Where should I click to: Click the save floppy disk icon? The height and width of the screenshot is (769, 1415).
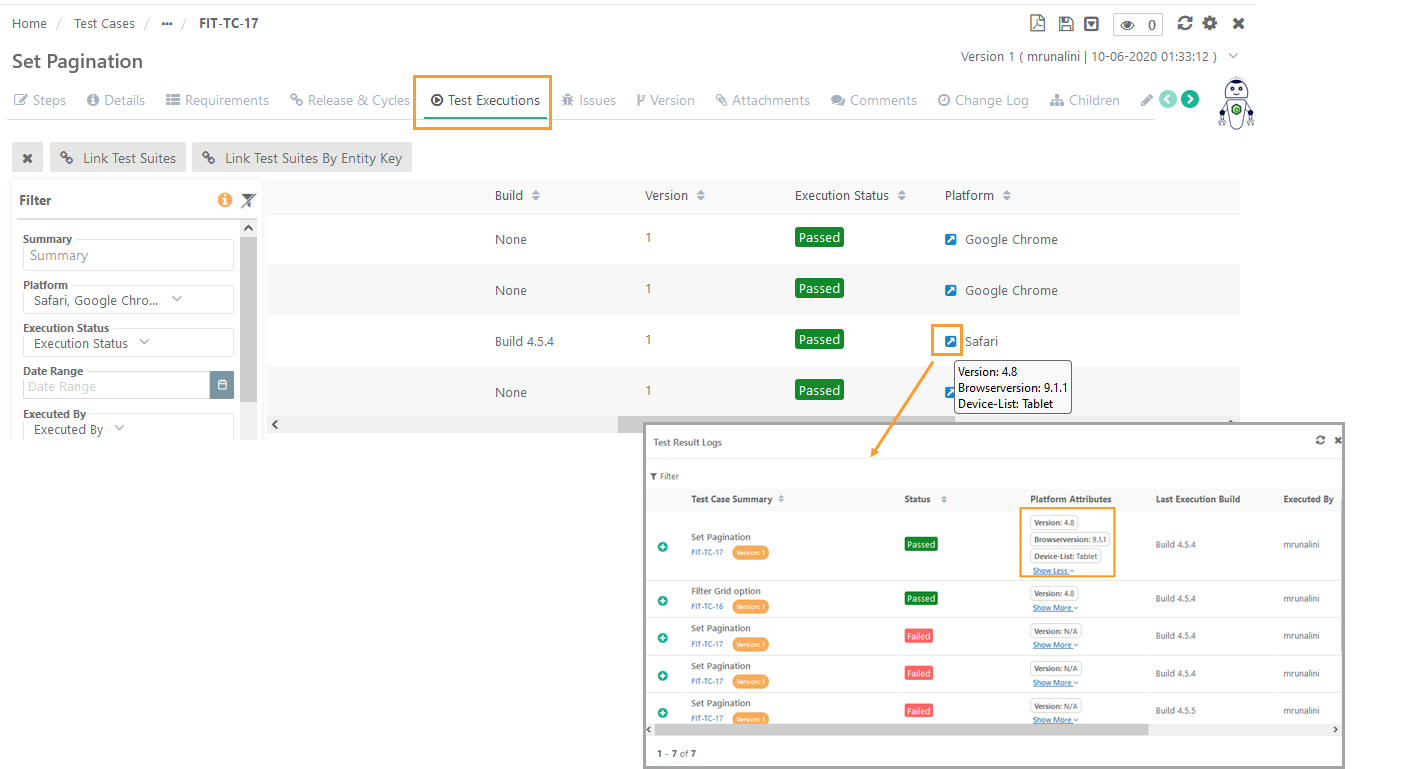(x=1065, y=24)
